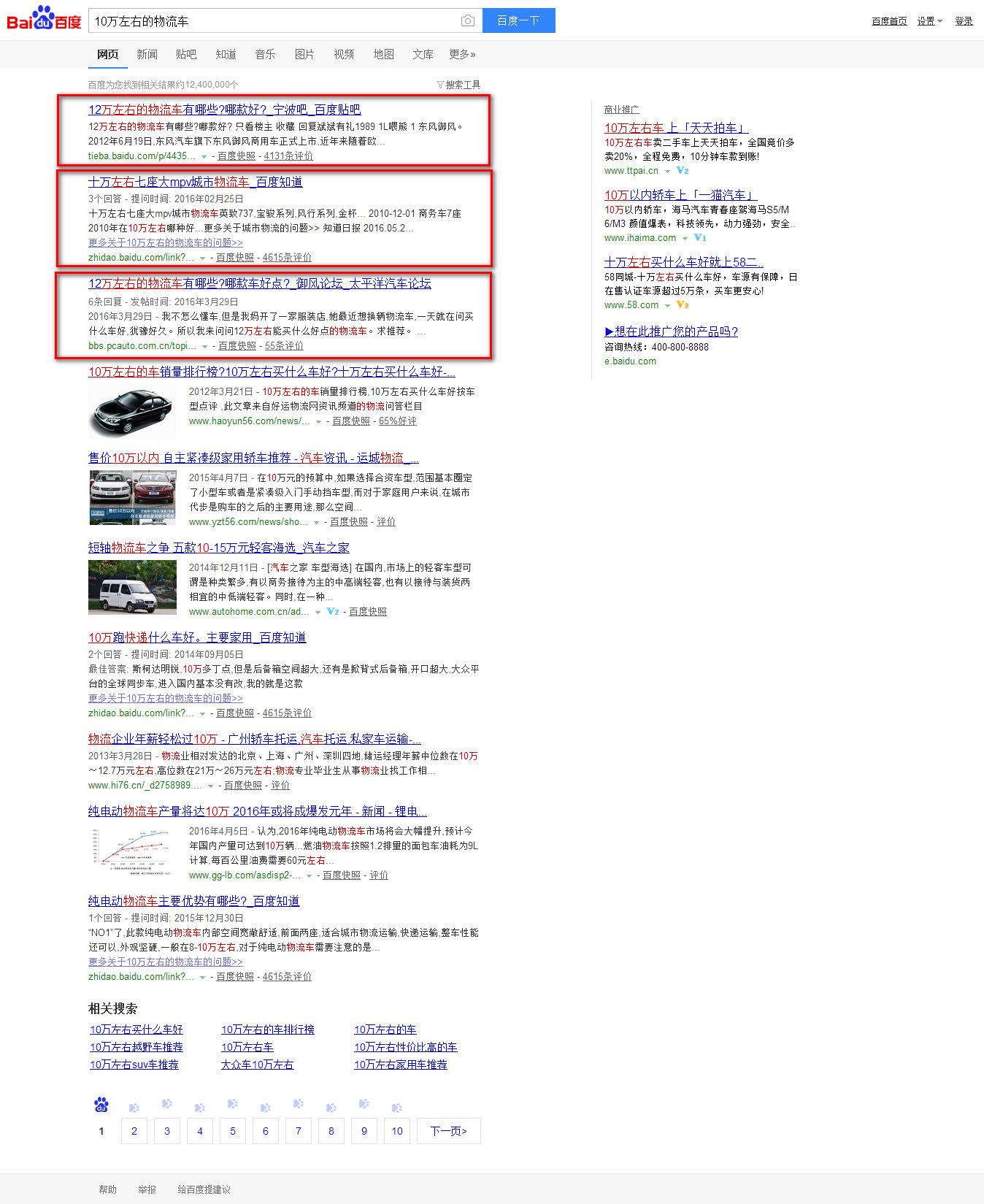The image size is (984, 1204).
Task: Switch to the 图片 tab
Action: pos(304,54)
